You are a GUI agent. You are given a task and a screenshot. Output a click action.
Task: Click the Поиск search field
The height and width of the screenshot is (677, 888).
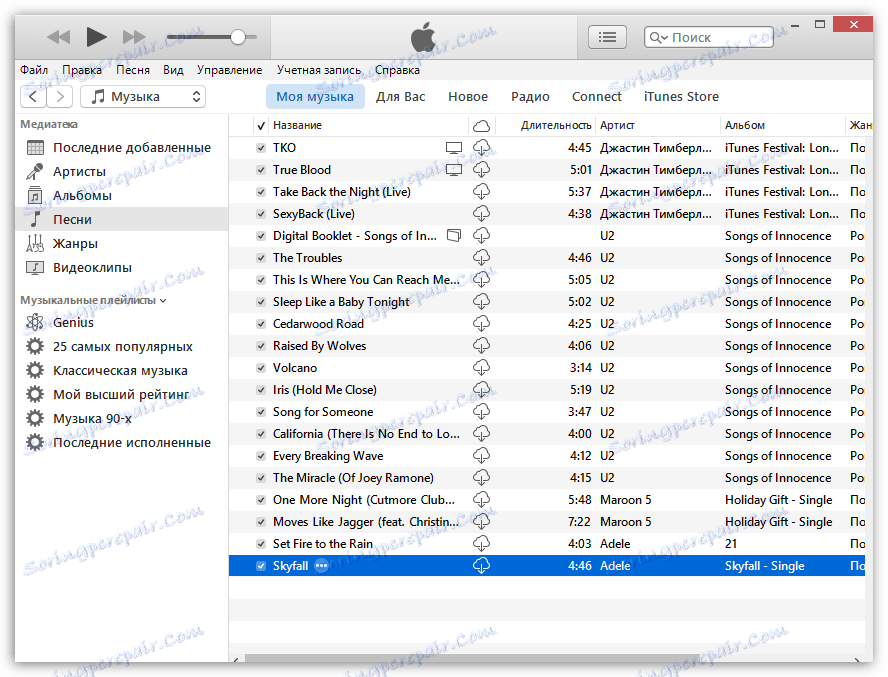[708, 37]
